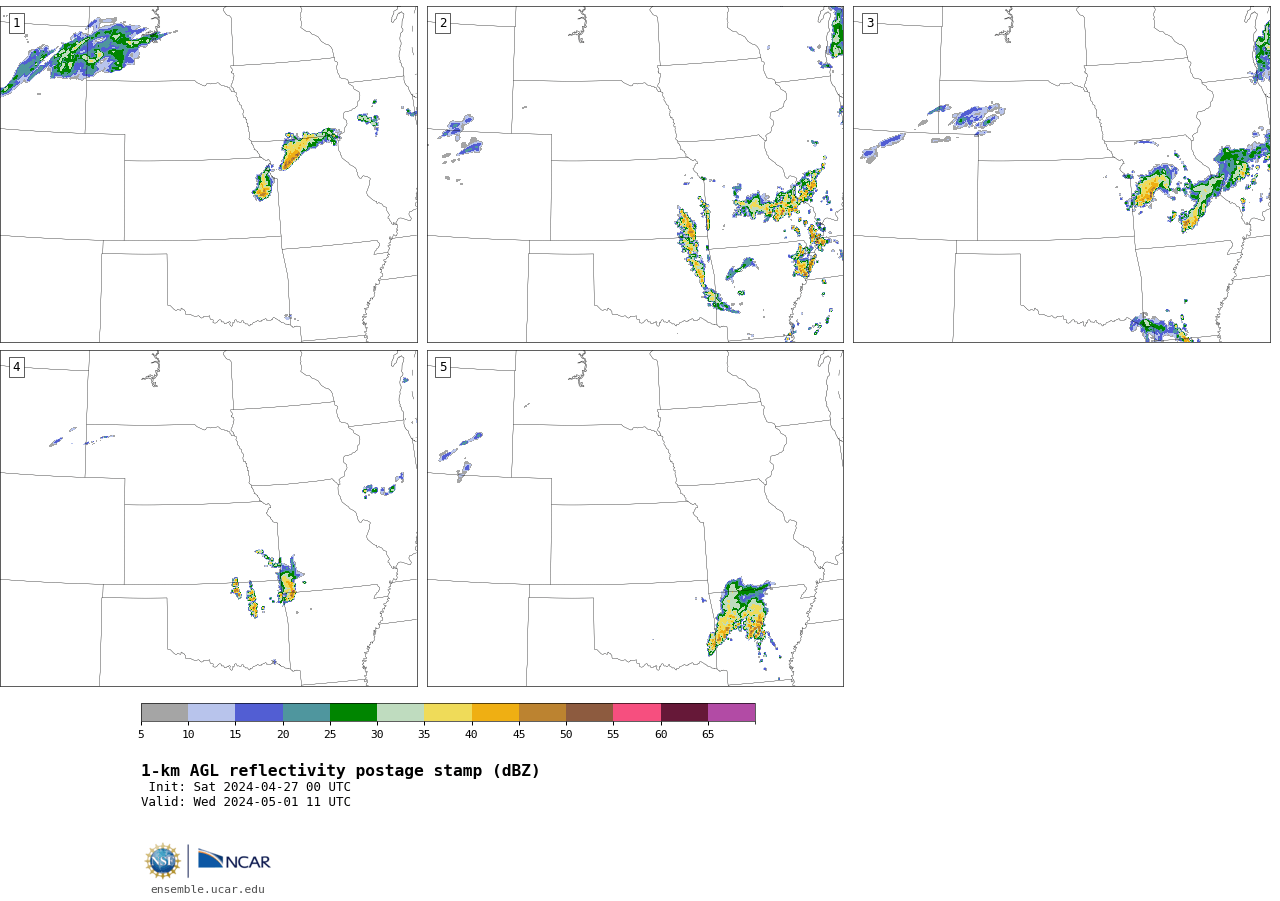
Task: Click the pink 55-60 dBZ swatch
Action: tap(637, 713)
